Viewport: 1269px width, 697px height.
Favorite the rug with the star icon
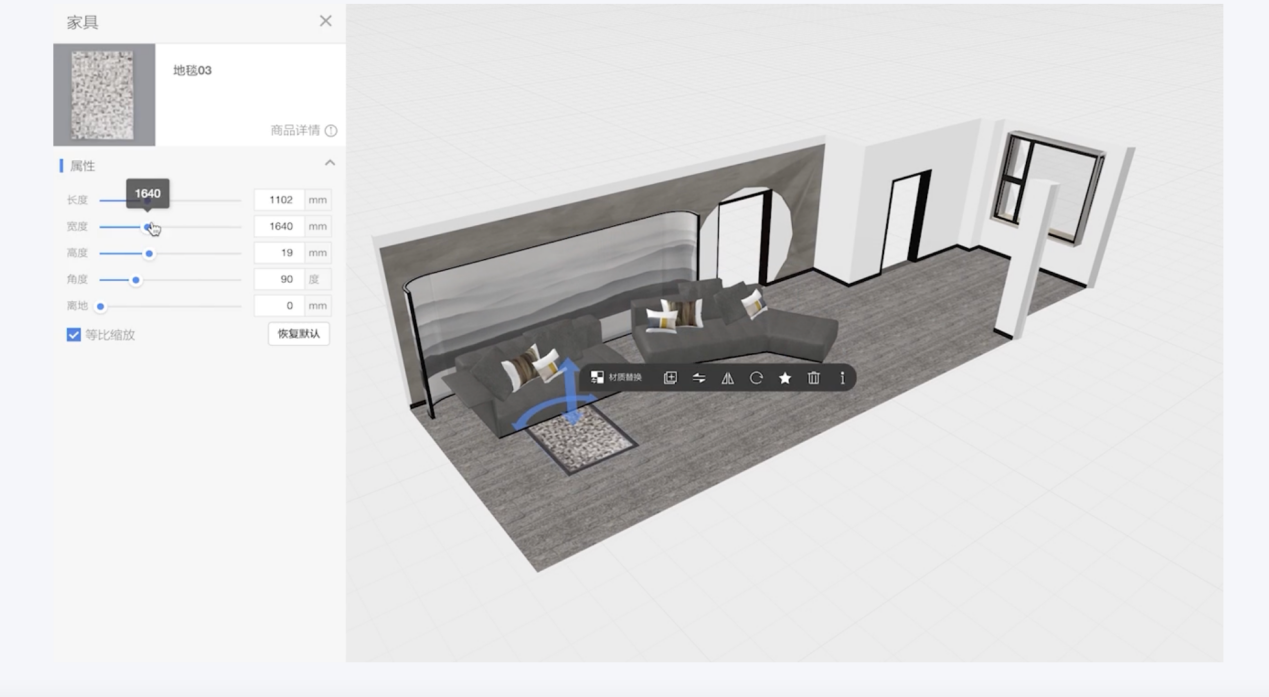point(785,378)
